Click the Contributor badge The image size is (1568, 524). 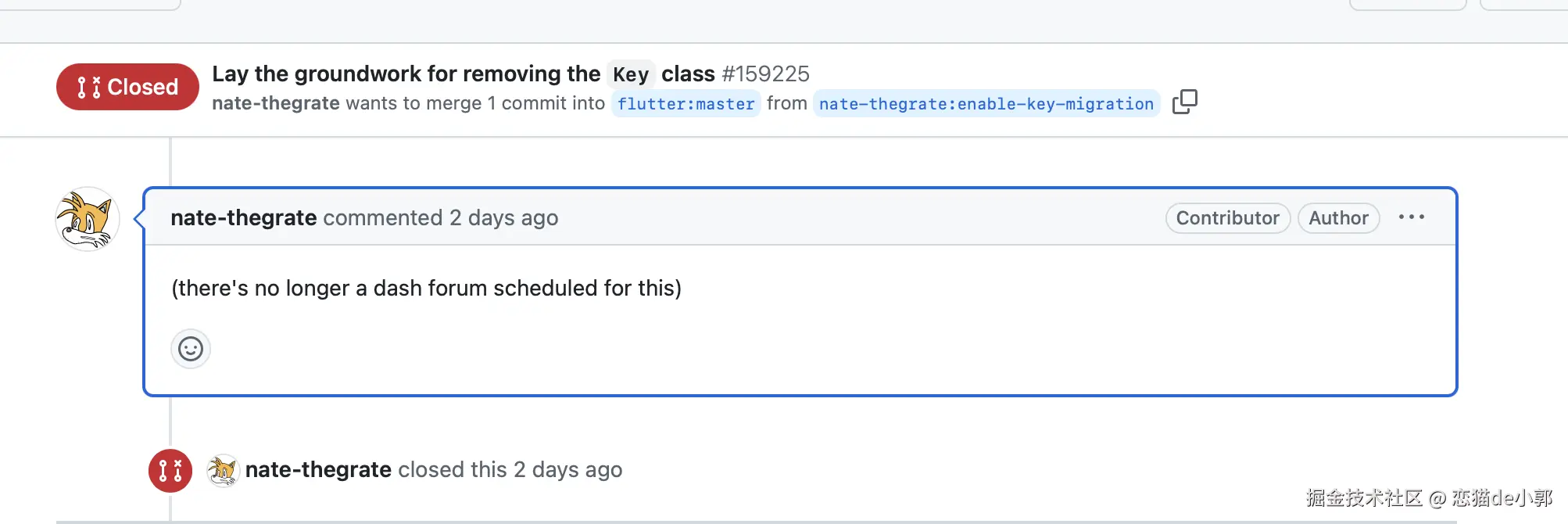1227,217
